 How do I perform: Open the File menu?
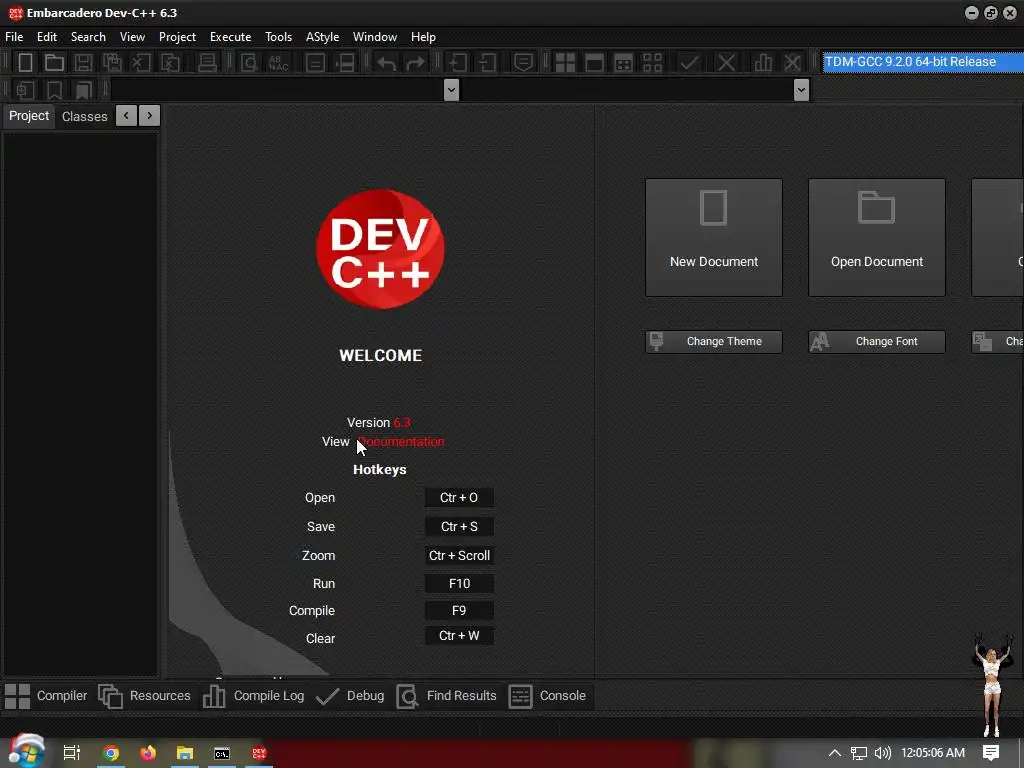click(14, 37)
